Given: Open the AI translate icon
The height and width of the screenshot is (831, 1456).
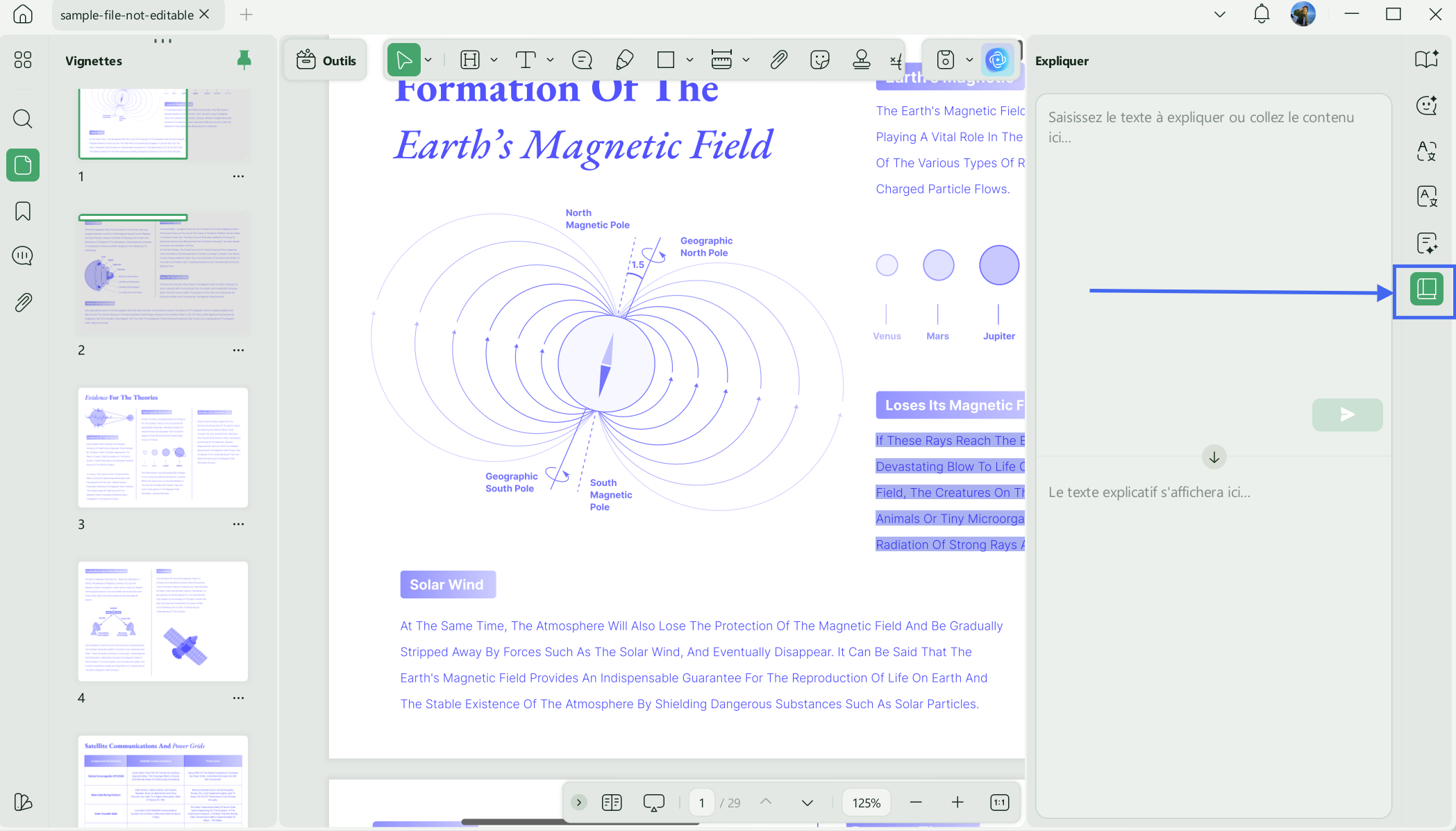Looking at the screenshot, I should coord(1427,151).
